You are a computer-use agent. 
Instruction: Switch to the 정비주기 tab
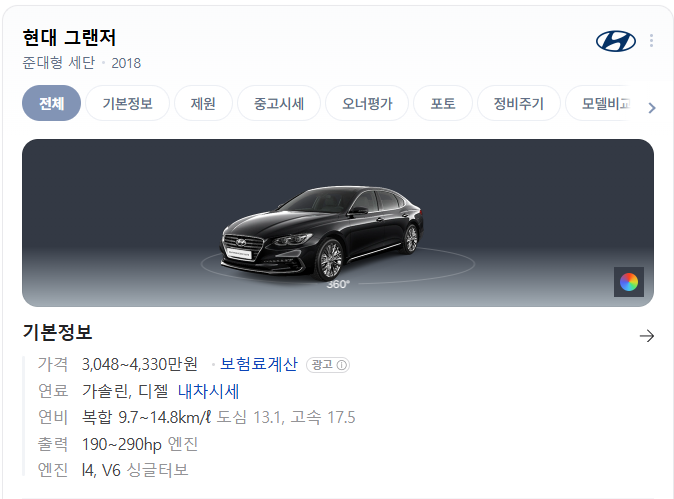pyautogui.click(x=519, y=103)
